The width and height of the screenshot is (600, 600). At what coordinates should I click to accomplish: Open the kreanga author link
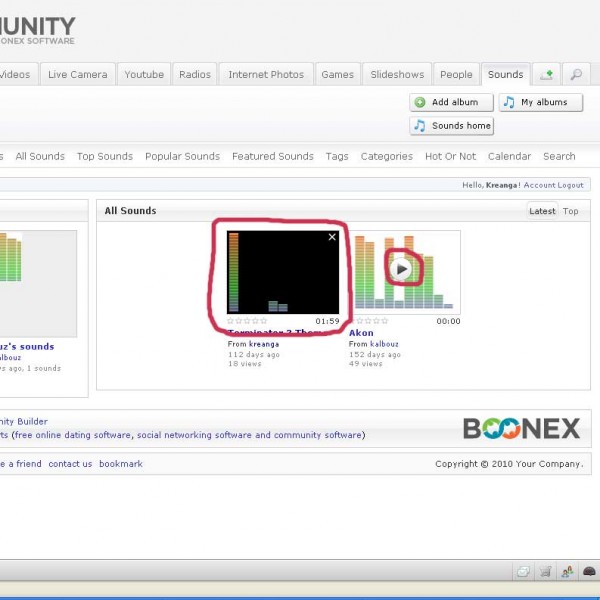pos(264,344)
